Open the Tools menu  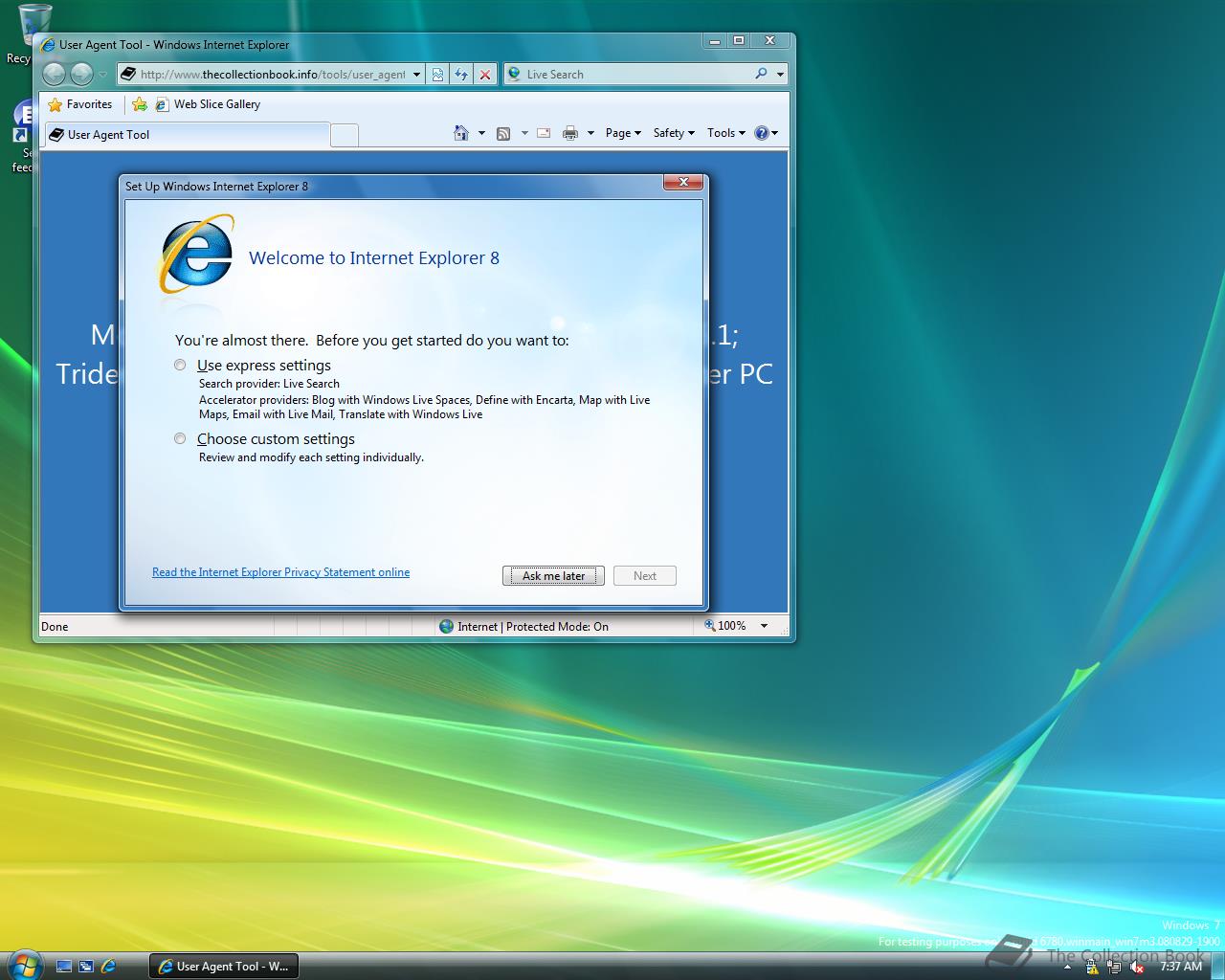point(726,133)
